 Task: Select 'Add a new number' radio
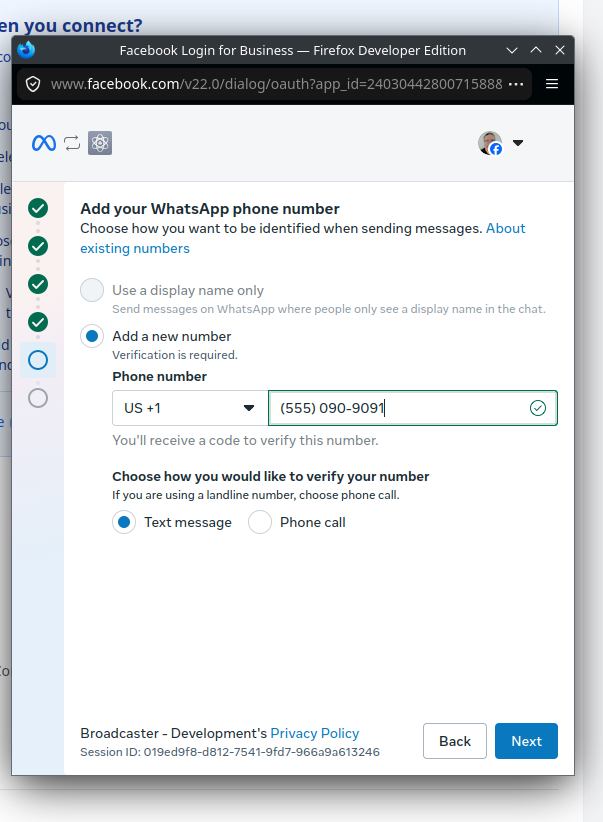[x=92, y=336]
